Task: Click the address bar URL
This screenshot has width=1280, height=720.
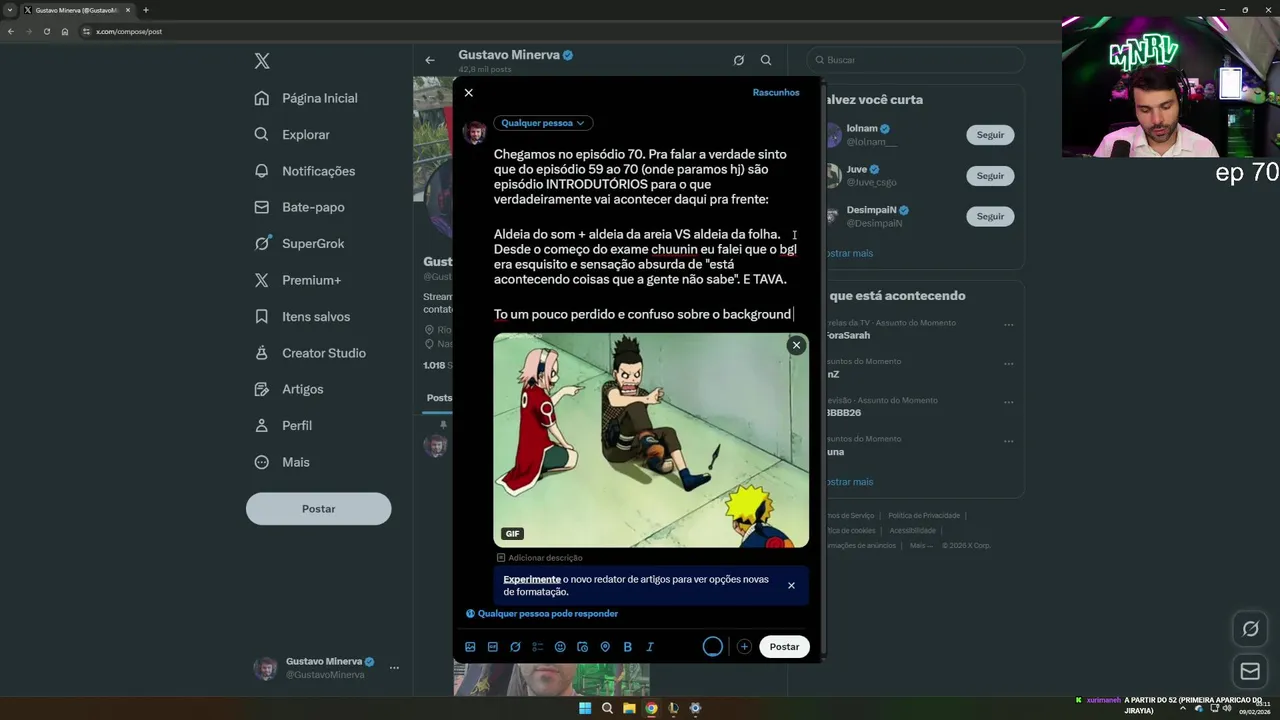Action: click(x=129, y=31)
